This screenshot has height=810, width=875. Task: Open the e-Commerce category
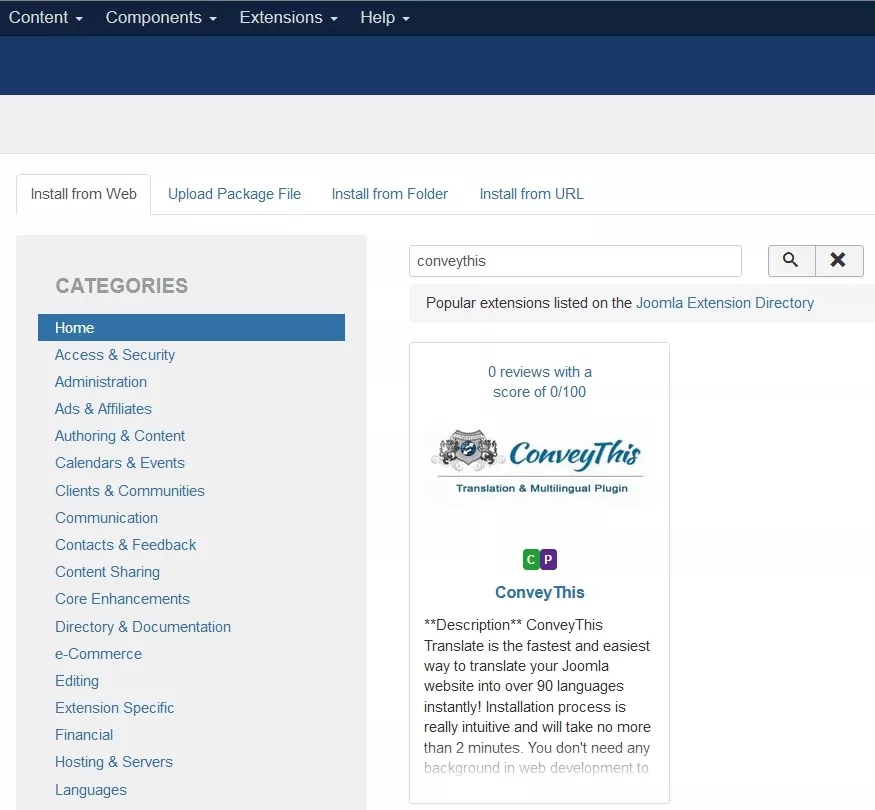[x=98, y=654]
